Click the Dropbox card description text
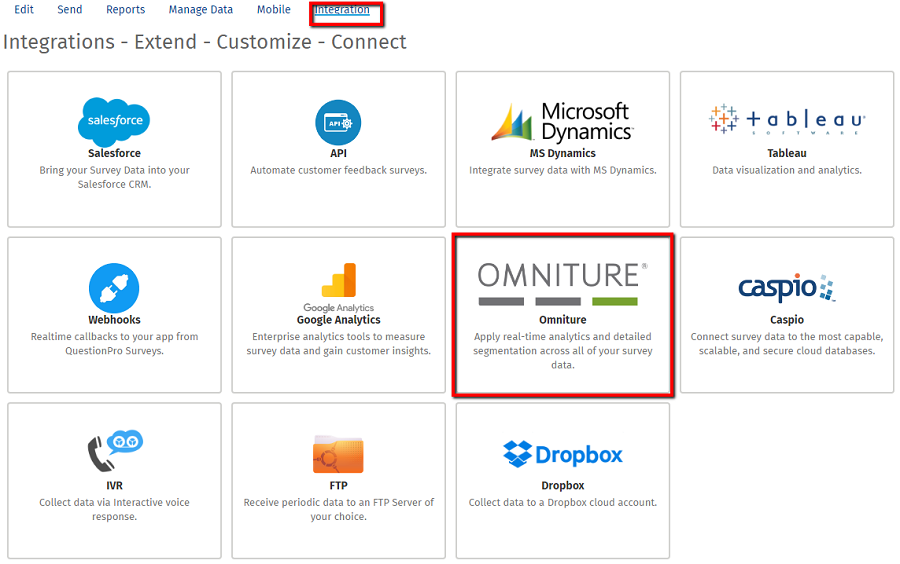This screenshot has height=564, width=900. (562, 502)
